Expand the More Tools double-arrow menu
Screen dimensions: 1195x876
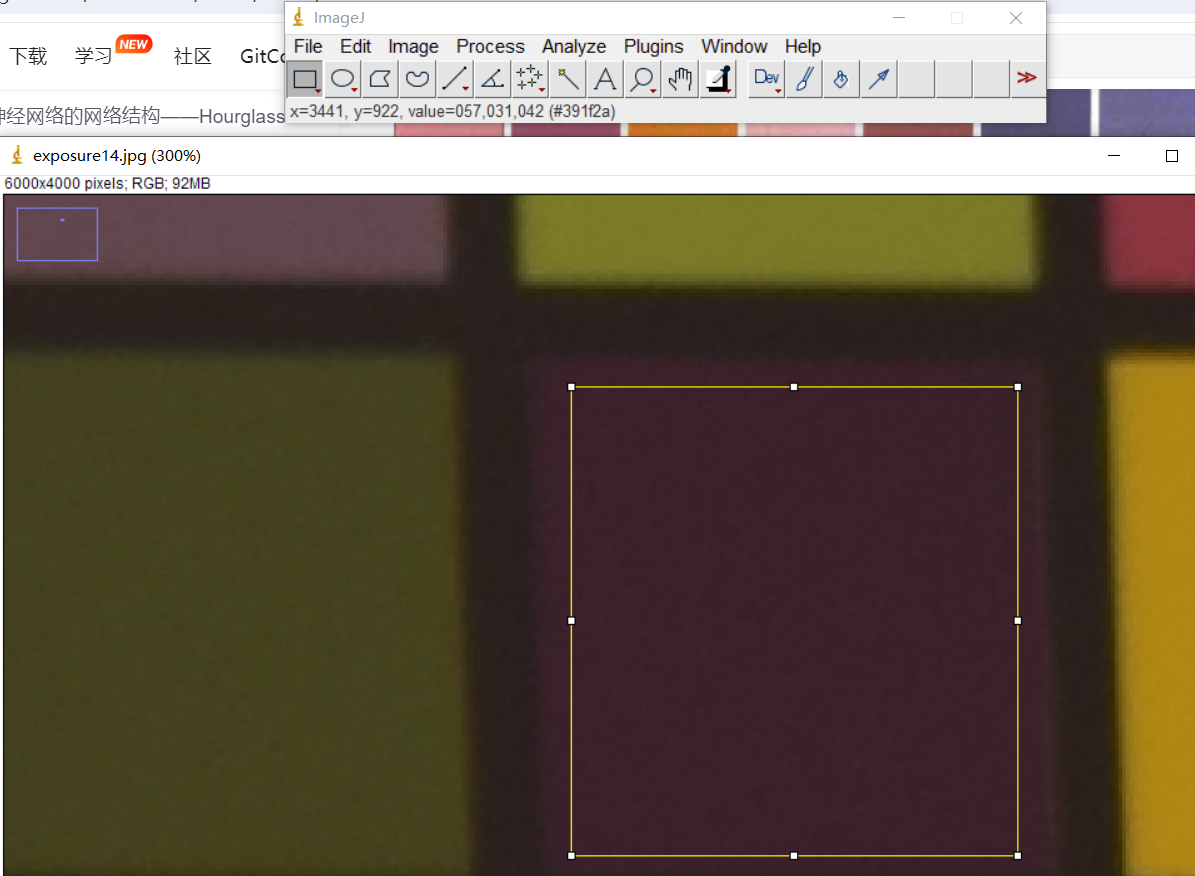click(1026, 79)
